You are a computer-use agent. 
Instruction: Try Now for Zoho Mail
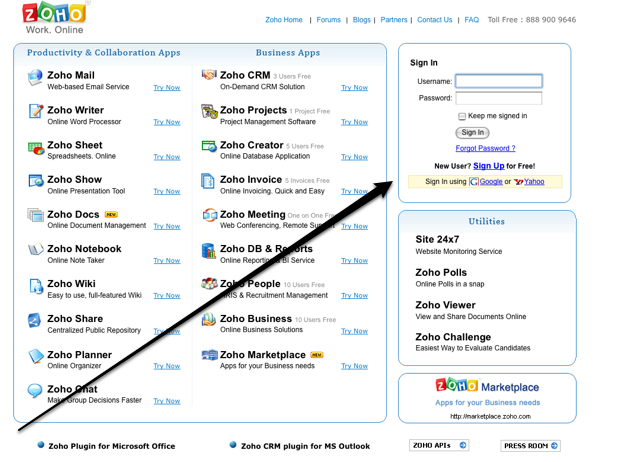point(167,87)
